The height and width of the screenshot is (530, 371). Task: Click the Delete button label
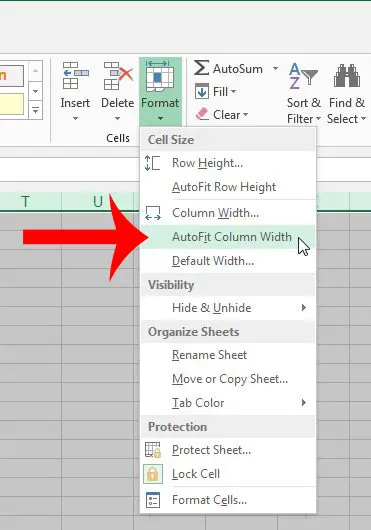point(118,103)
